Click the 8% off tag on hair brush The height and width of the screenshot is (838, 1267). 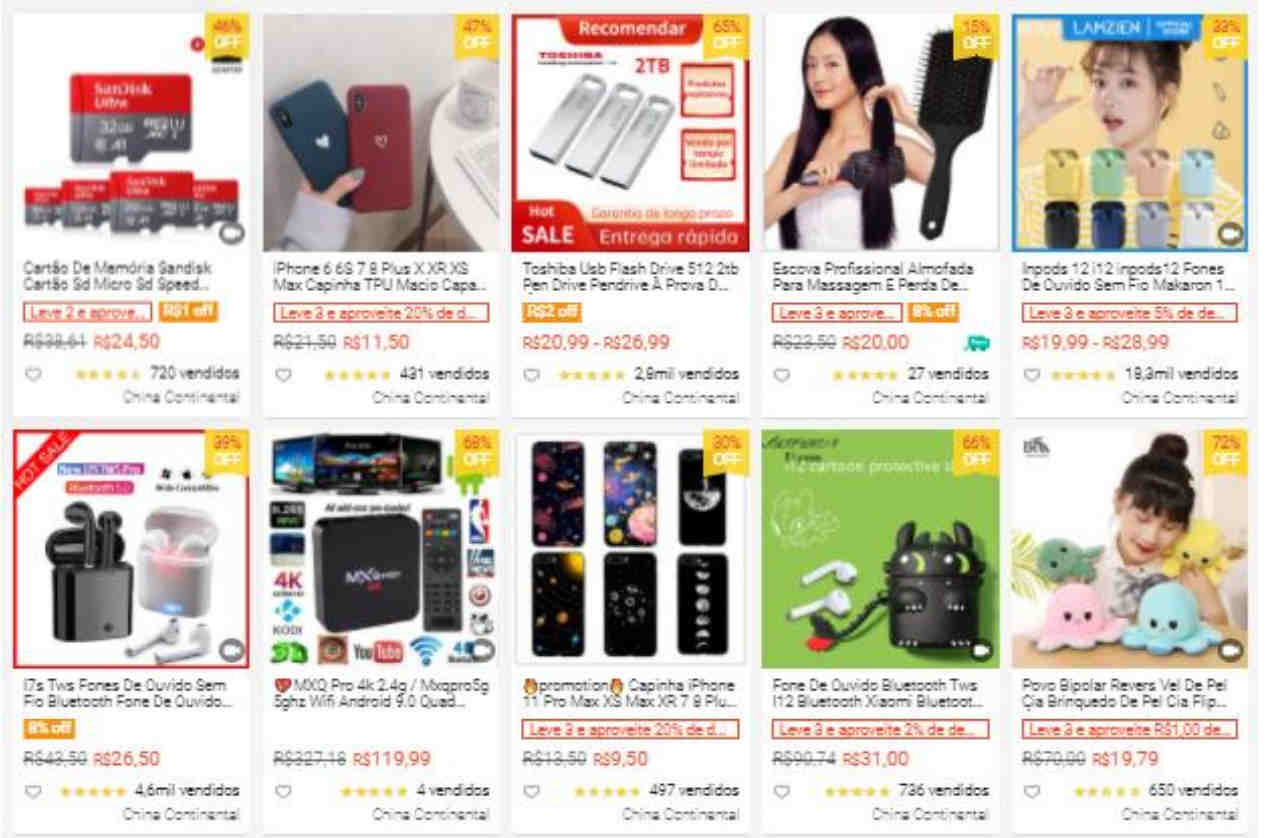[934, 313]
